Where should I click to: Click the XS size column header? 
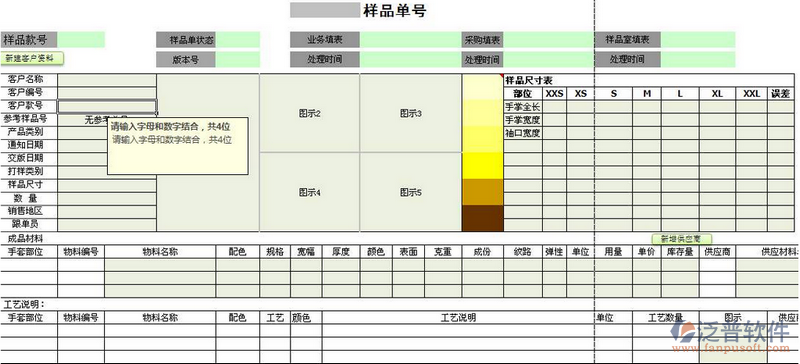(581, 93)
